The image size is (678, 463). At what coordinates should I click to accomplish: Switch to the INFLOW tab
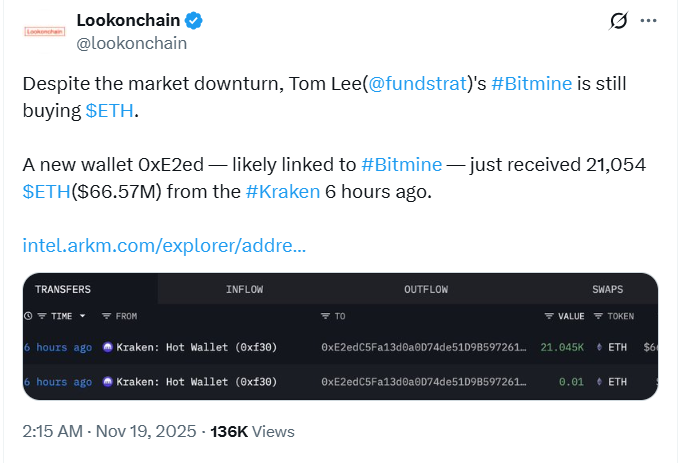pos(244,289)
